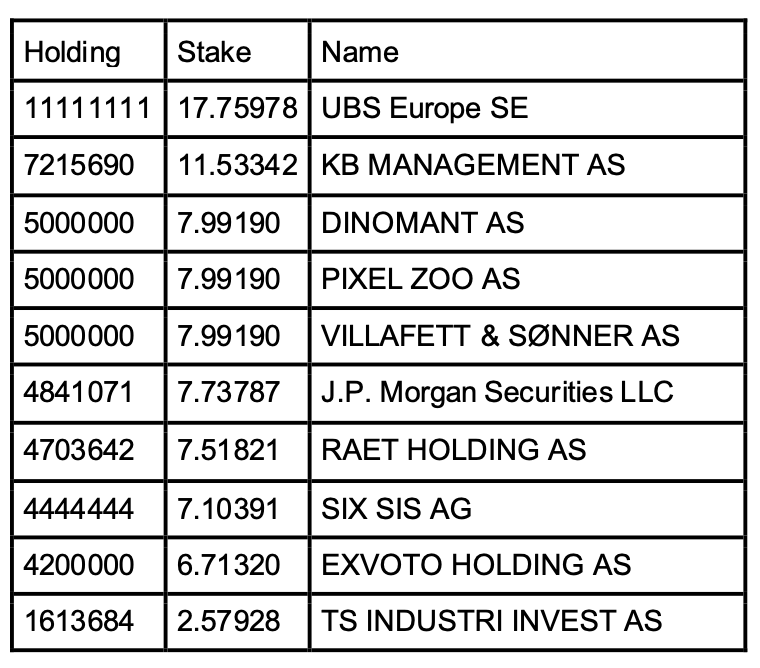Click holding value 4444444
760x668 pixels.
(79, 509)
